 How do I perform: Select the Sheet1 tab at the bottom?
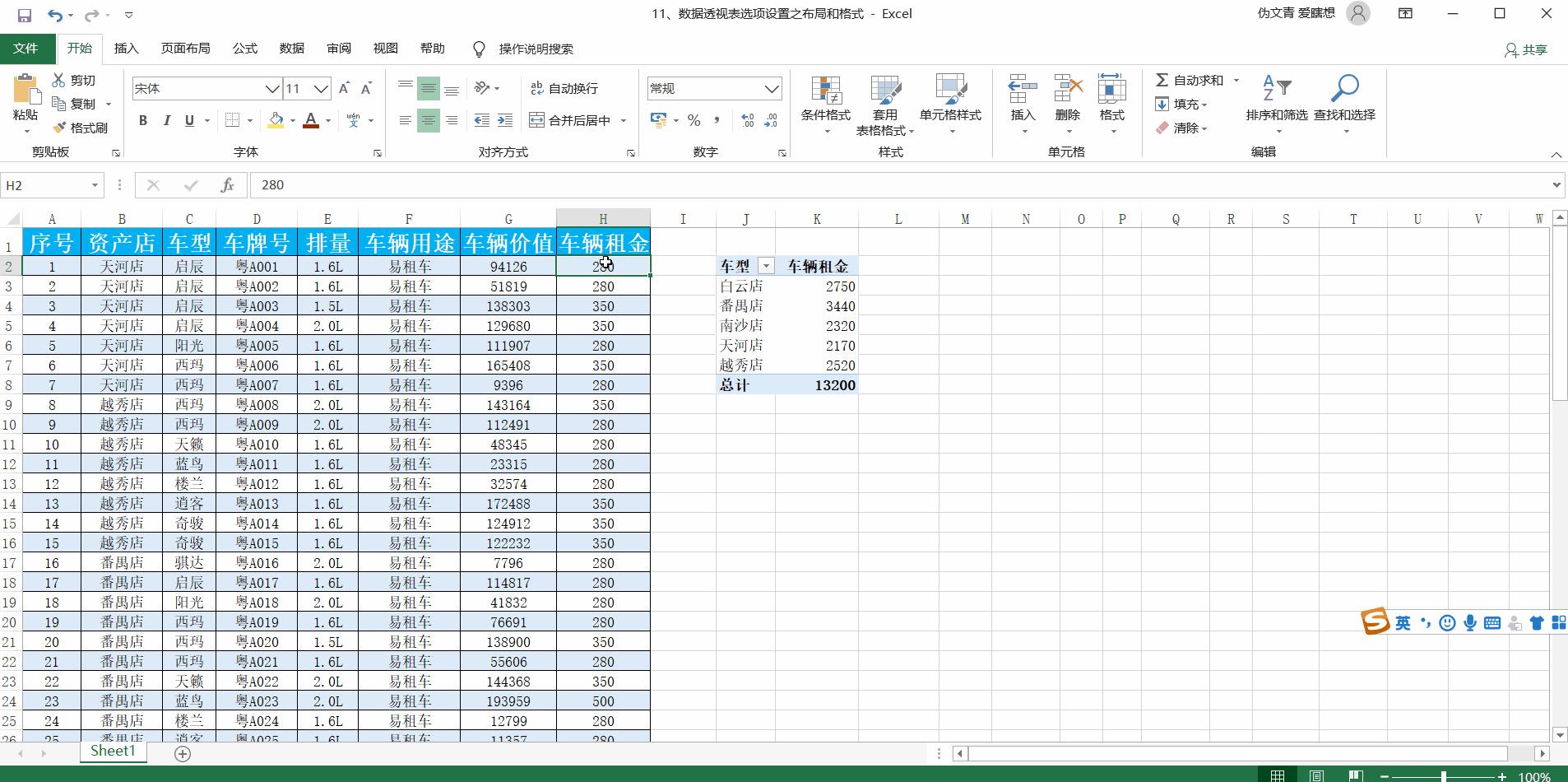tap(112, 751)
